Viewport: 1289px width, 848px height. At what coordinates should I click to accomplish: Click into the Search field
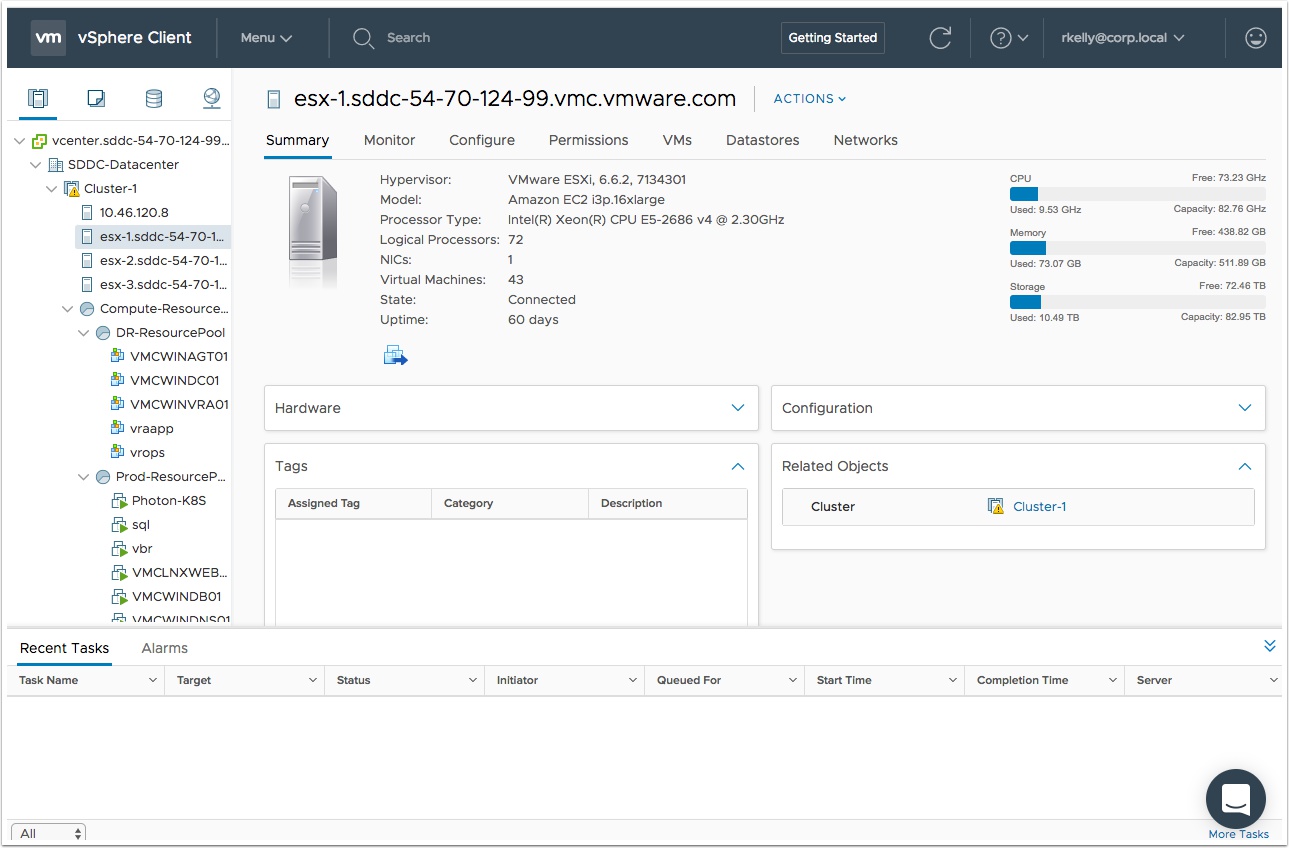408,38
